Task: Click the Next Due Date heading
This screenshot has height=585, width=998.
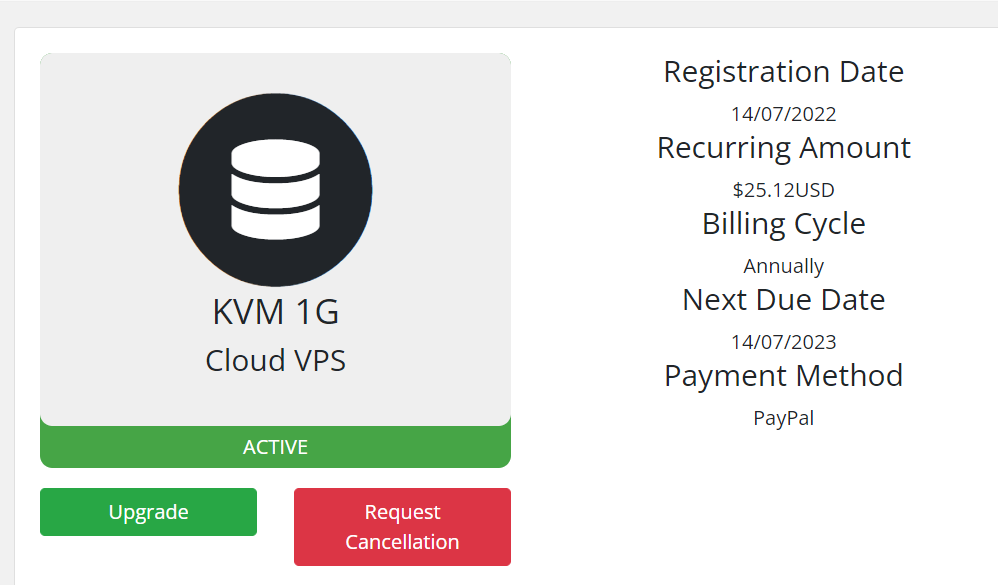Action: pyautogui.click(x=784, y=300)
